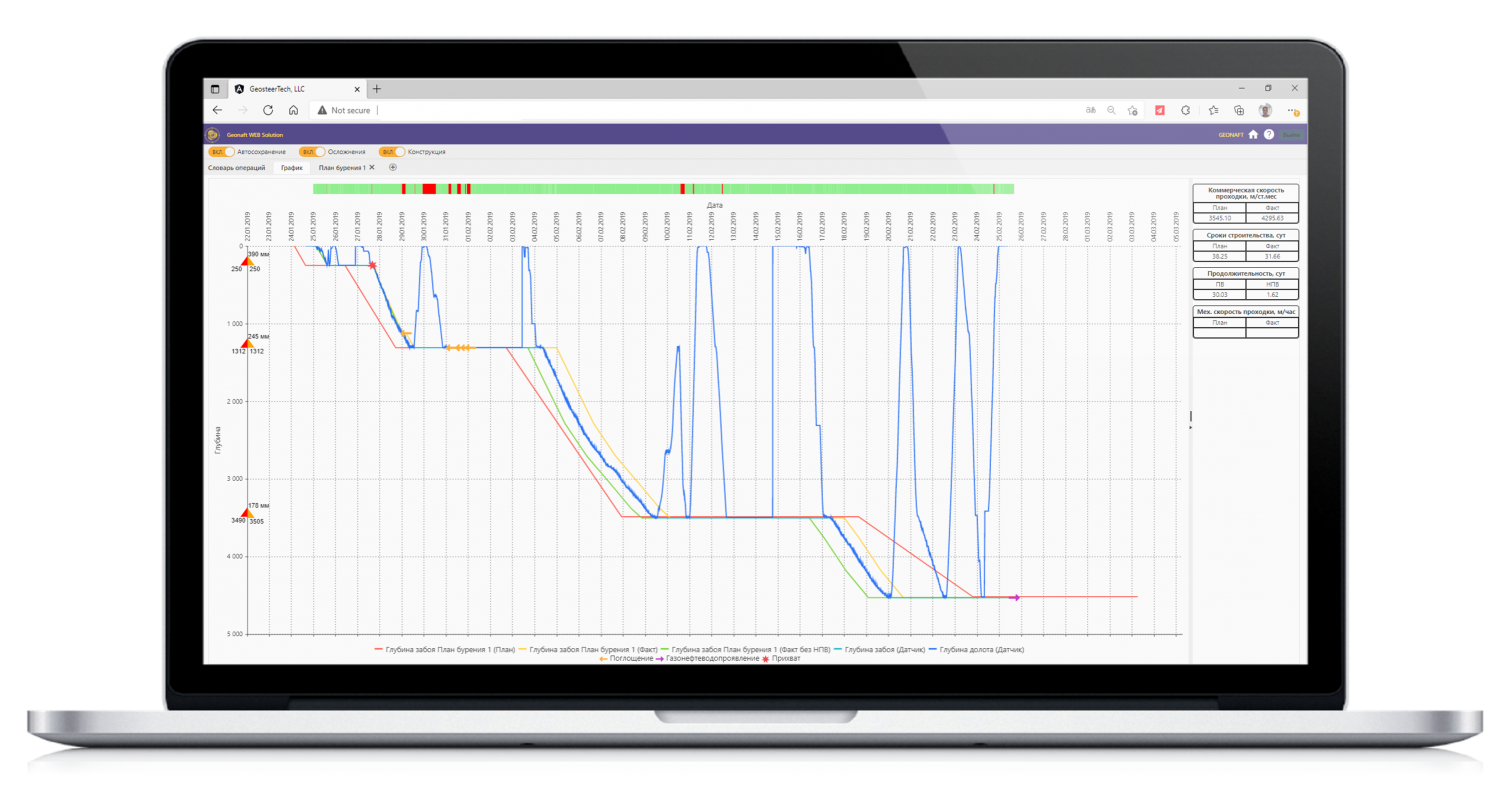
Task: Toggle the Газонефтеводопроявление legend entry
Action: (707, 659)
